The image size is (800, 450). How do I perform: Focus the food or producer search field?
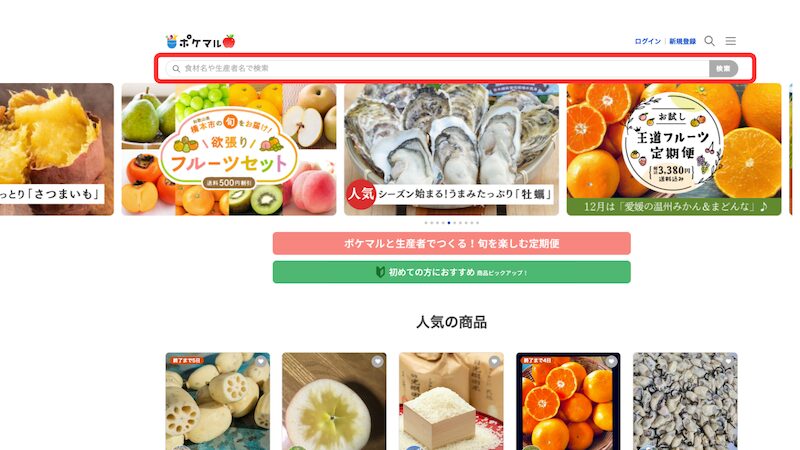[x=437, y=68]
